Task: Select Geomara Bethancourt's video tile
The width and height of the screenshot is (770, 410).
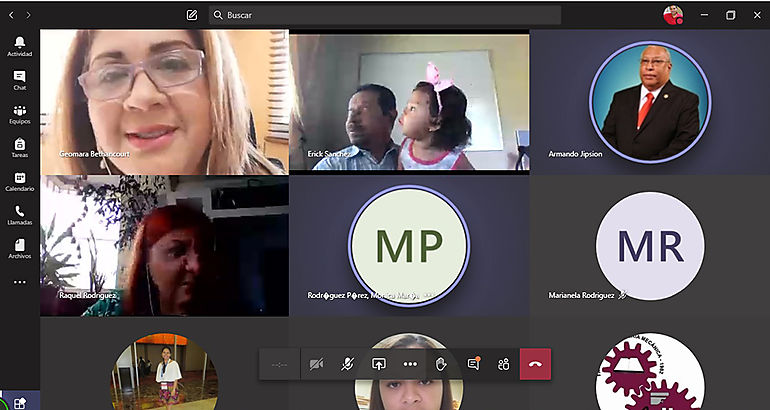Action: click(165, 102)
